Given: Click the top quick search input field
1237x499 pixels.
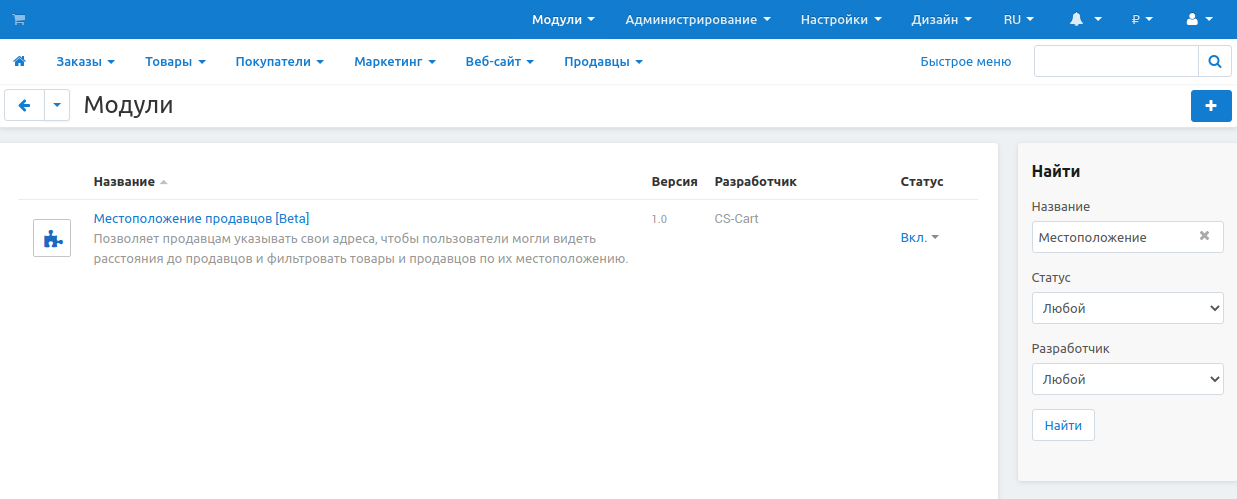Looking at the screenshot, I should (x=1116, y=62).
